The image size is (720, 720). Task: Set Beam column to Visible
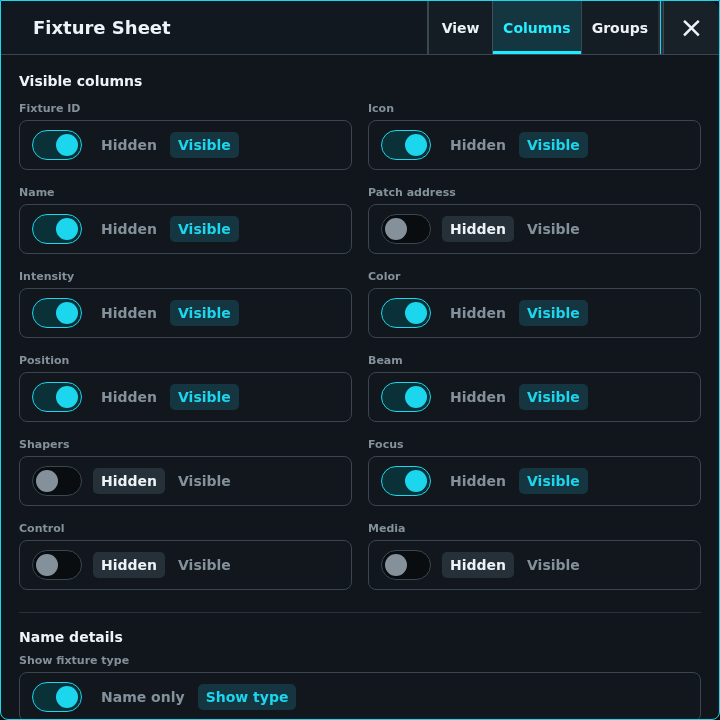(x=553, y=397)
